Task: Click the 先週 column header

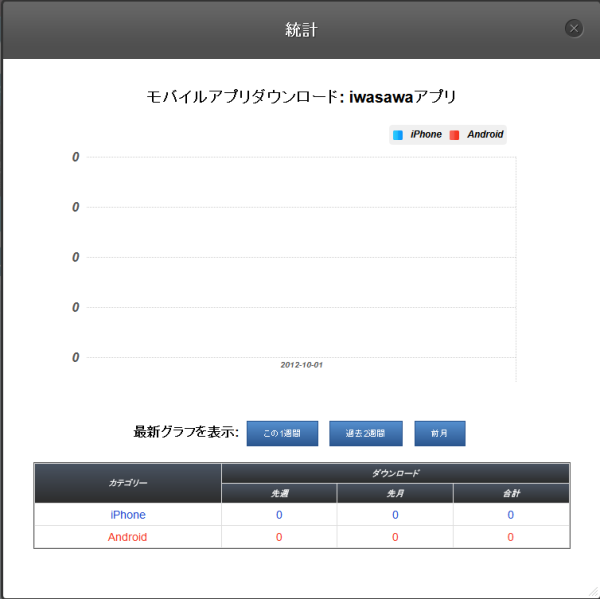Action: coord(279,493)
